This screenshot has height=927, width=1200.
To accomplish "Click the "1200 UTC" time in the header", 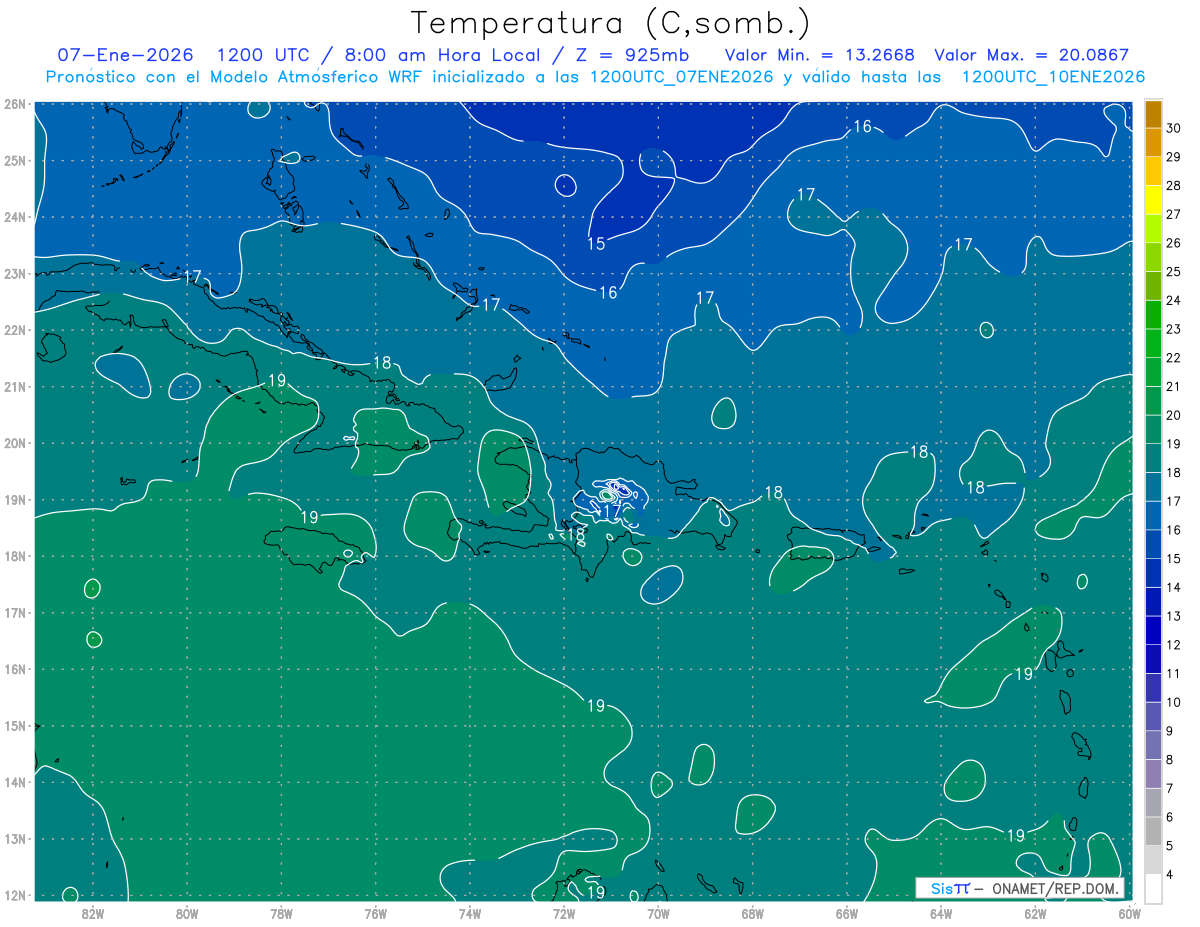I will (x=264, y=55).
